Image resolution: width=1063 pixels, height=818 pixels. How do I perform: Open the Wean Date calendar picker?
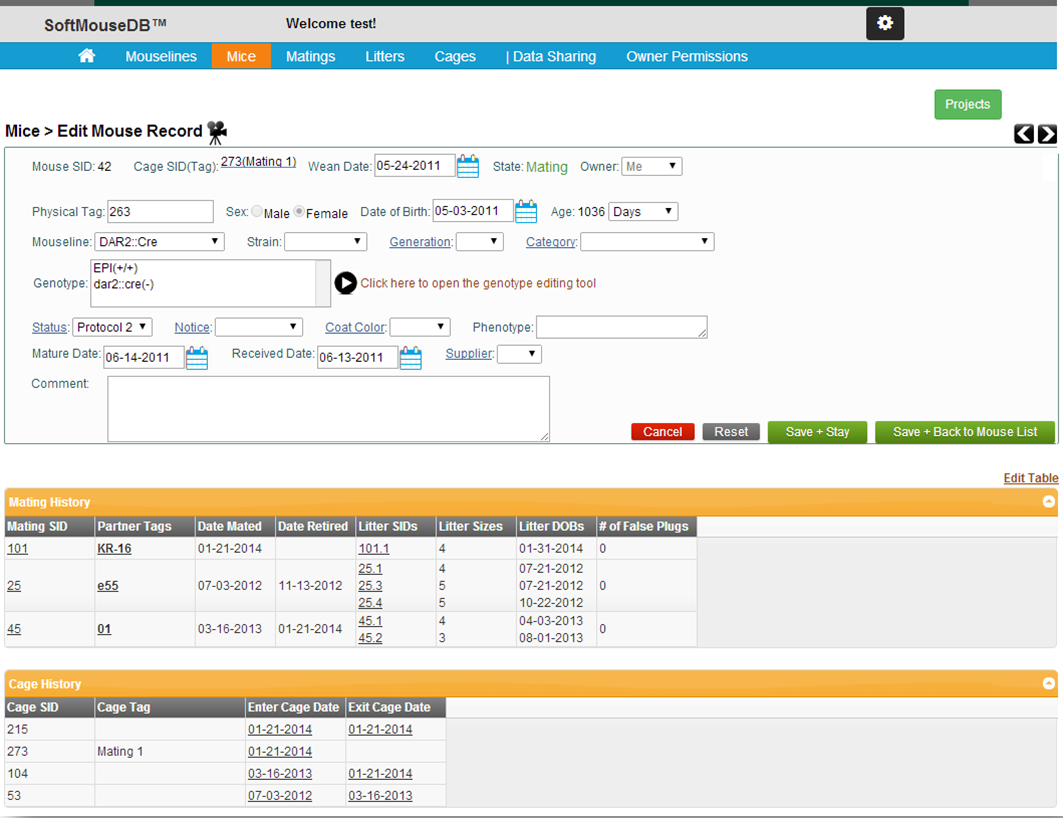click(x=467, y=165)
